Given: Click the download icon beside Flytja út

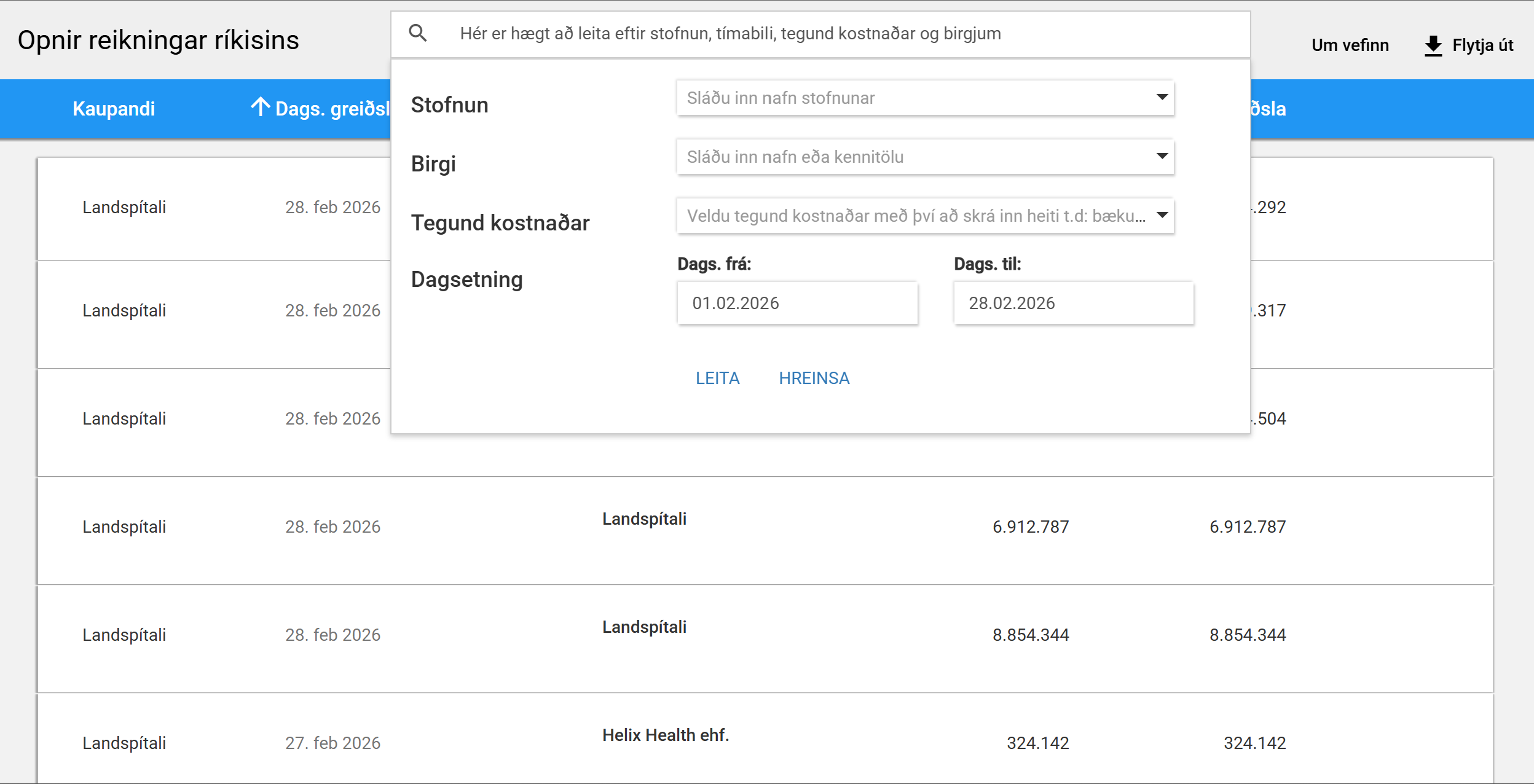Looking at the screenshot, I should pyautogui.click(x=1433, y=45).
